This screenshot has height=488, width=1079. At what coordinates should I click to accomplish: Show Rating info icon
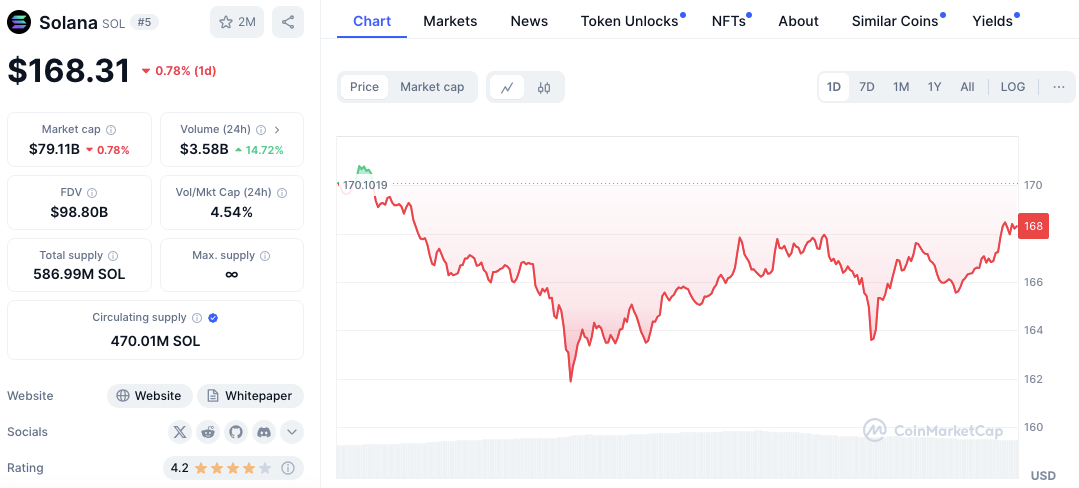[x=288, y=468]
